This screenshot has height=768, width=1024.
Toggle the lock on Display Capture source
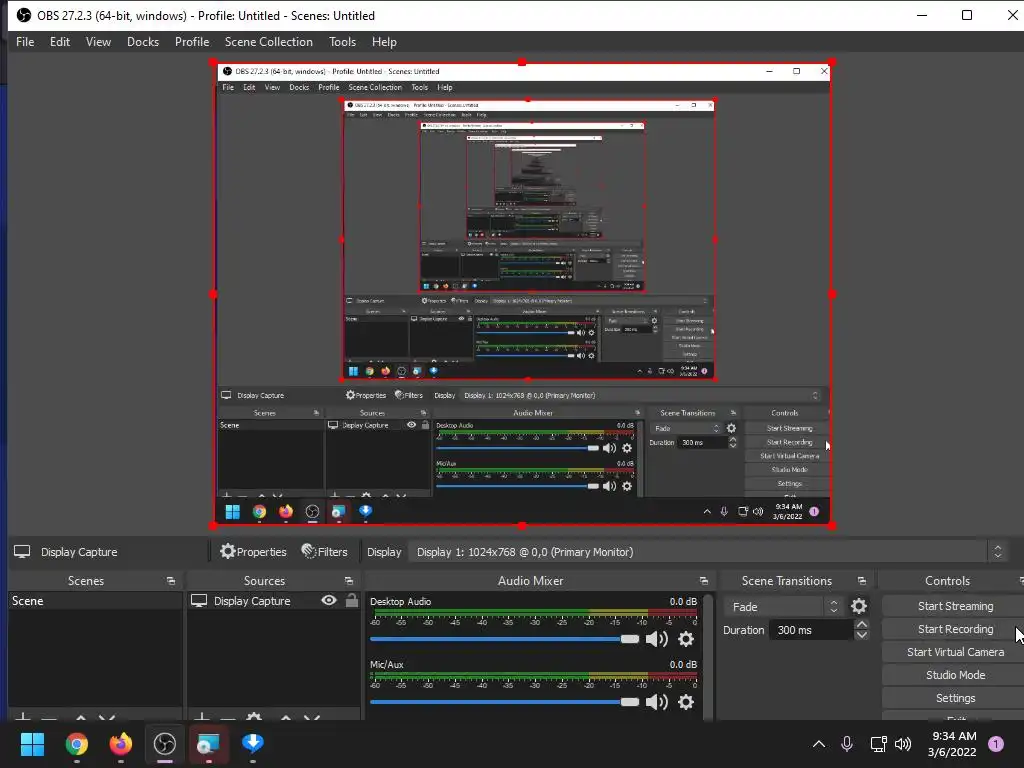point(351,600)
